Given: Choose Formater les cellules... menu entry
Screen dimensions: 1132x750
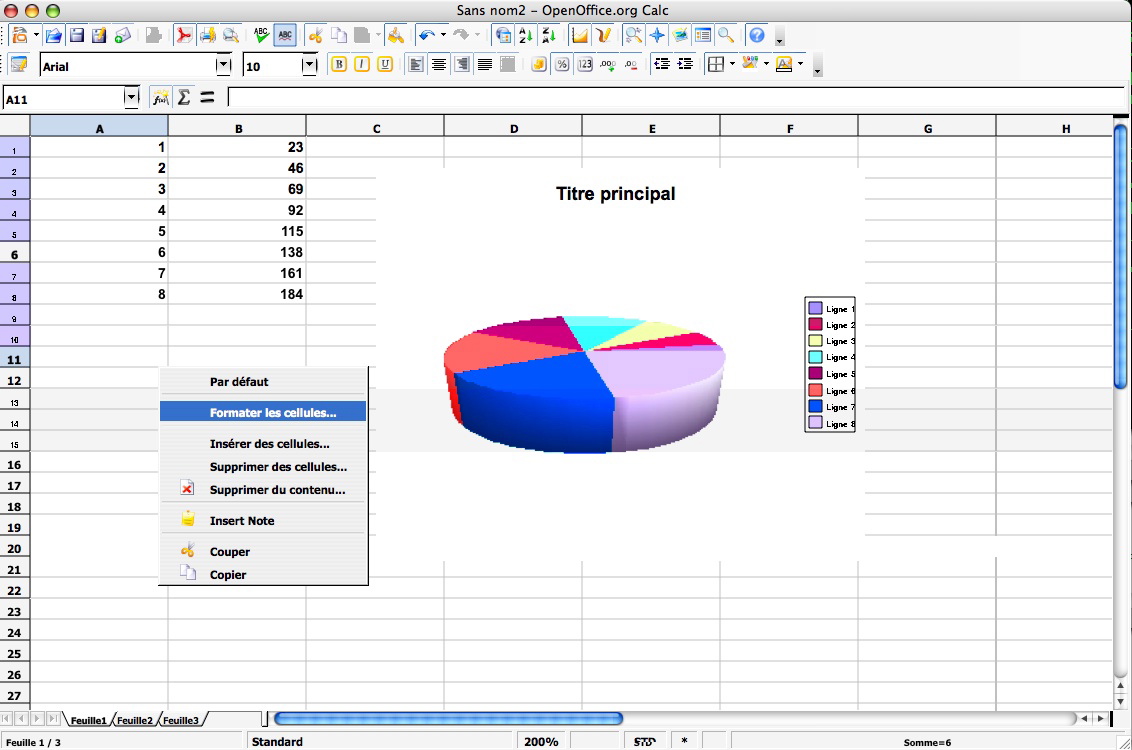Looking at the screenshot, I should point(264,412).
